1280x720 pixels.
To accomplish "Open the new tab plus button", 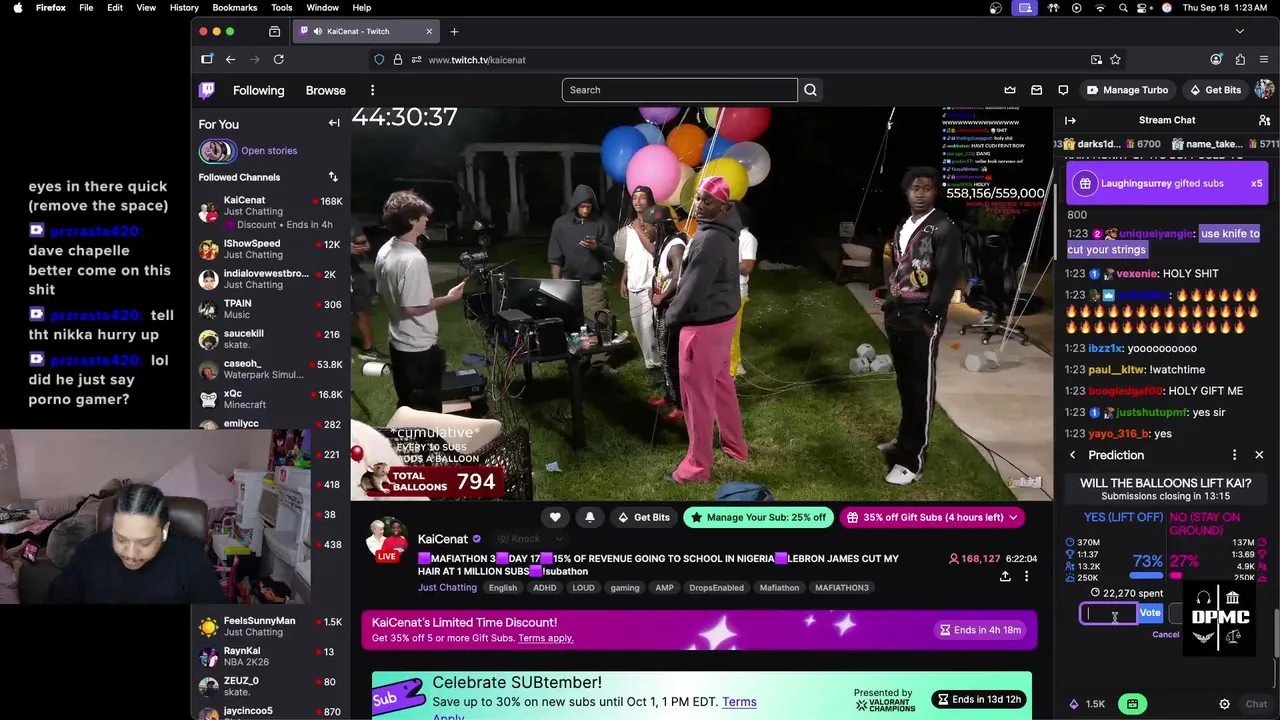I will 454,32.
